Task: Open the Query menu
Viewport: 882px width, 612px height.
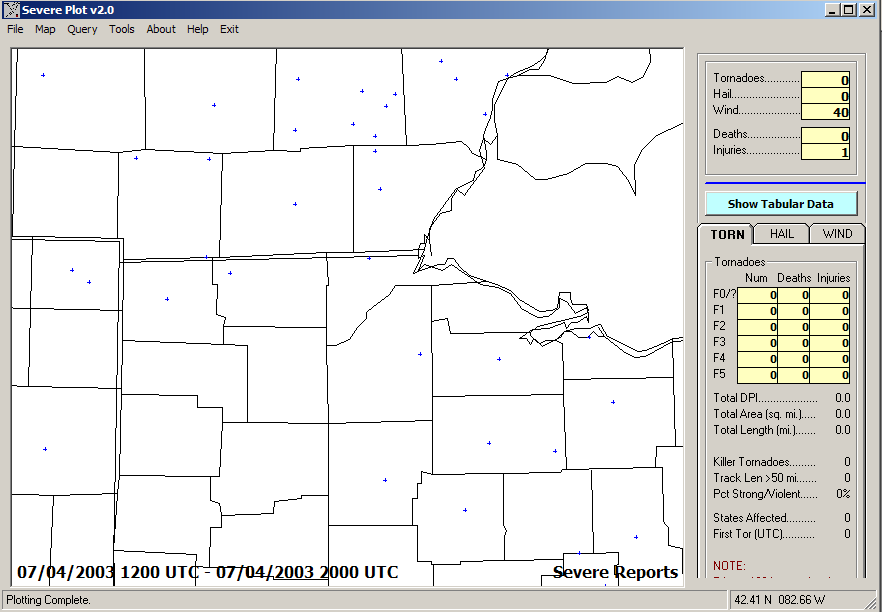Action: point(82,29)
